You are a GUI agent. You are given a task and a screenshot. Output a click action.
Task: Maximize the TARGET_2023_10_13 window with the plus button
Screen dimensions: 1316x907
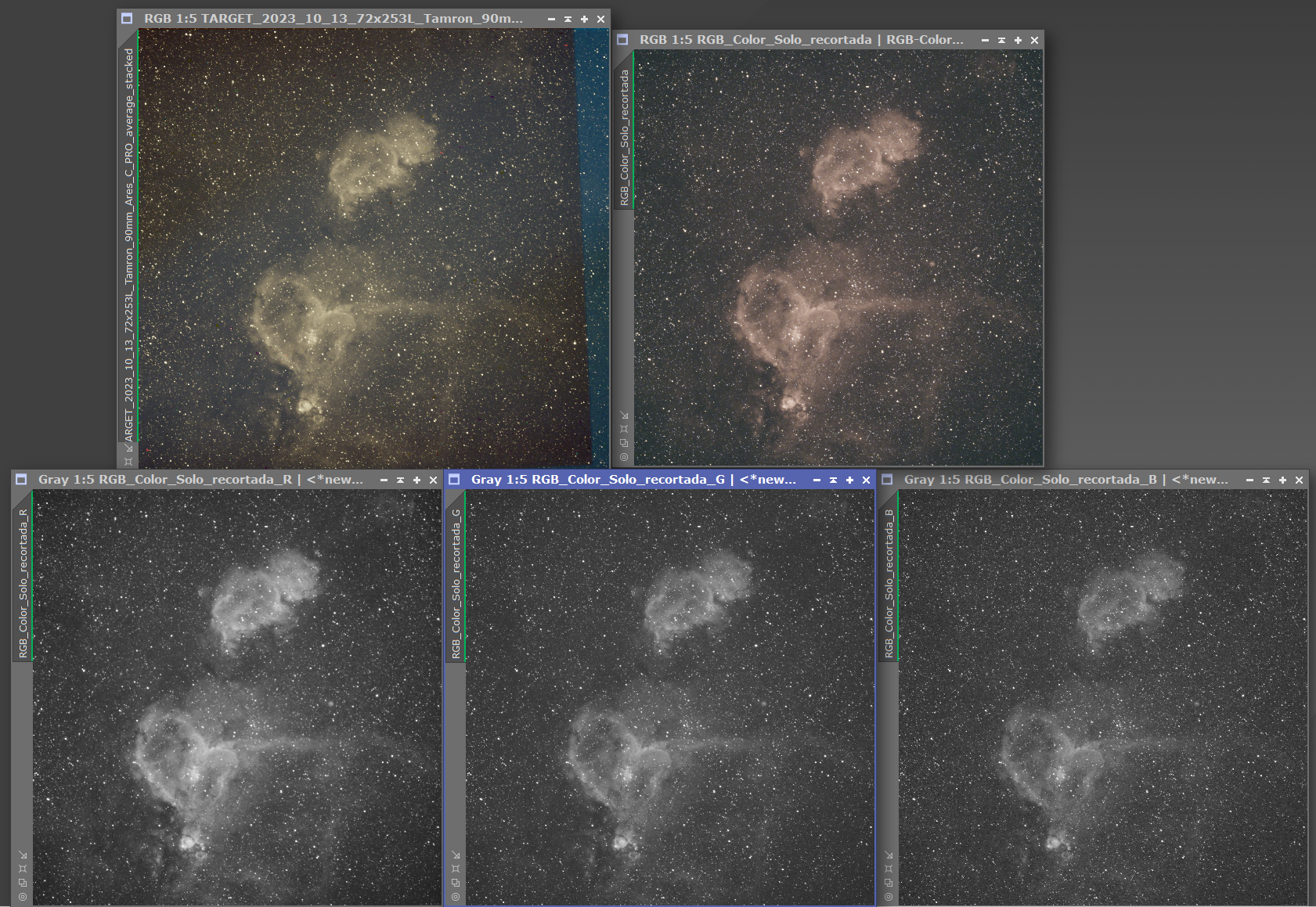tap(584, 19)
